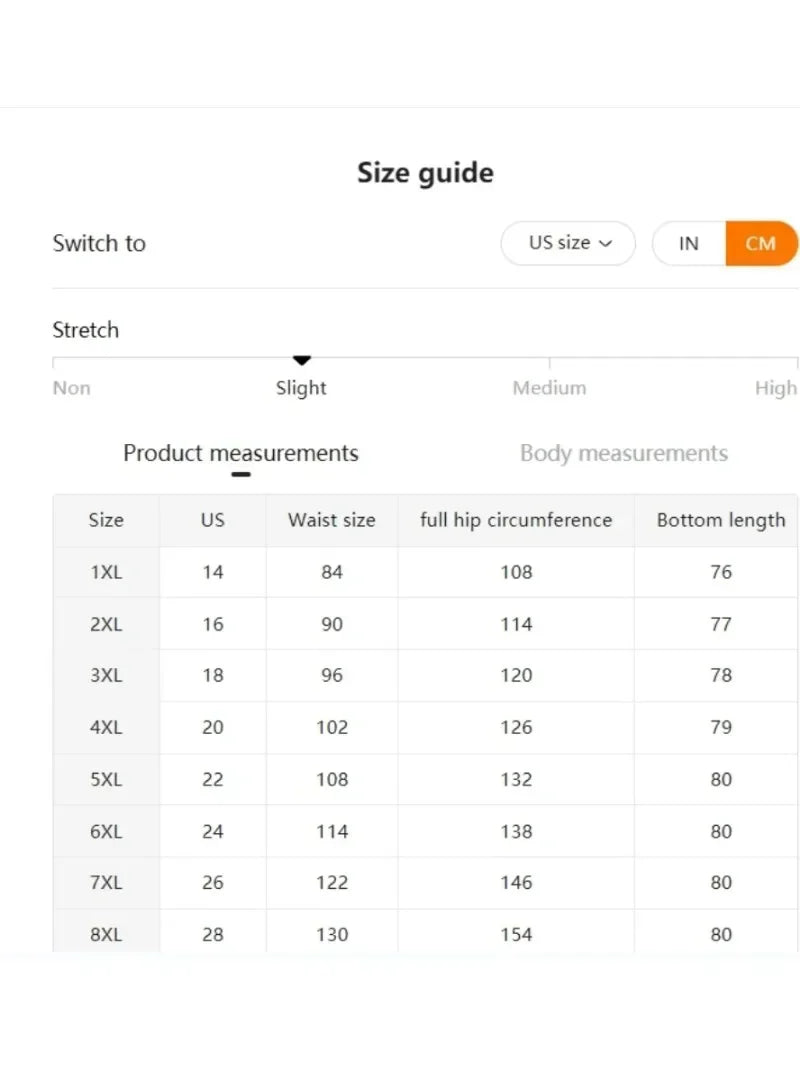Click the Switch to label
This screenshot has height=1067, width=800.
99,243
